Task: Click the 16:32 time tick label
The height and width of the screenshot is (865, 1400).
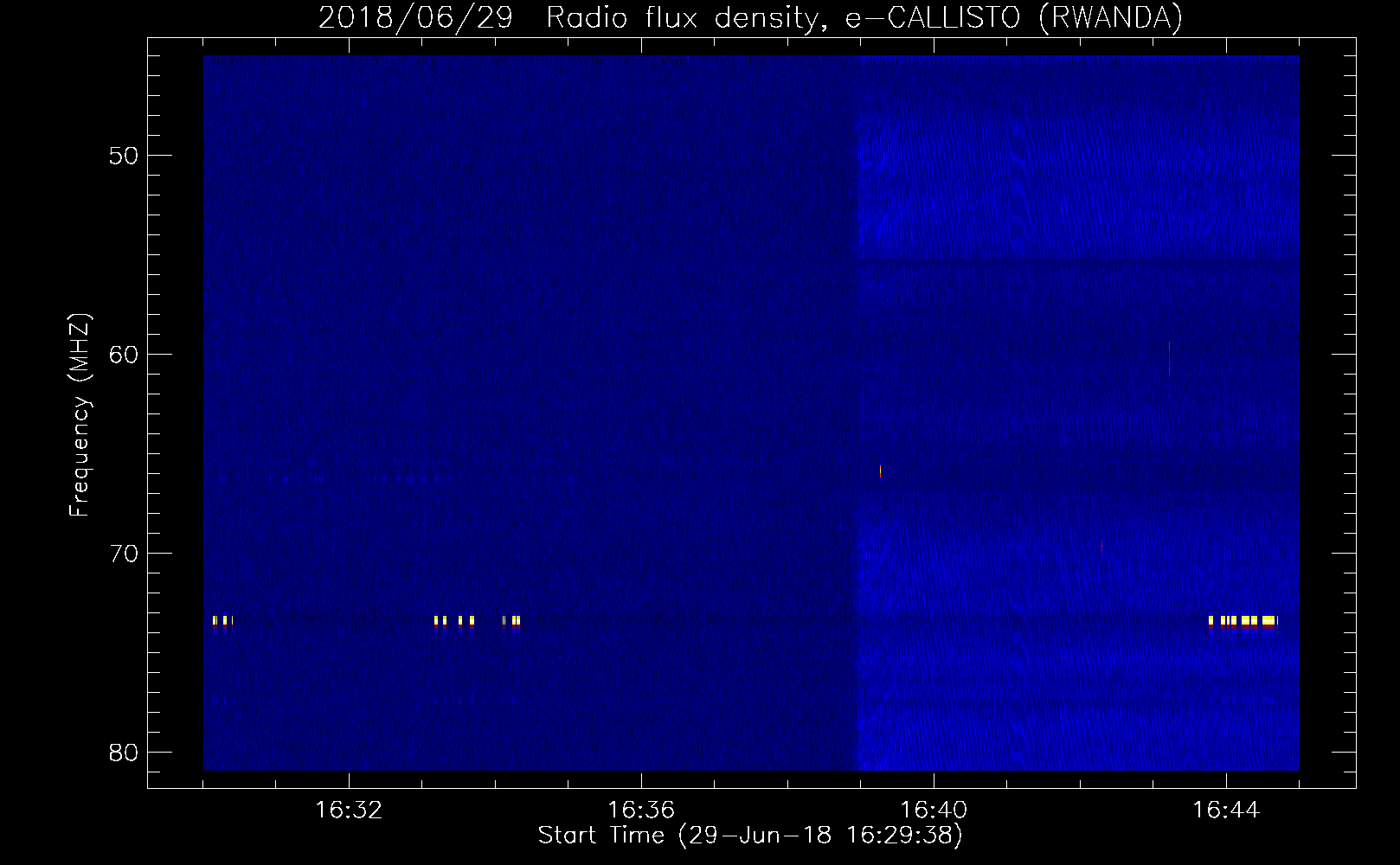Action: click(349, 811)
